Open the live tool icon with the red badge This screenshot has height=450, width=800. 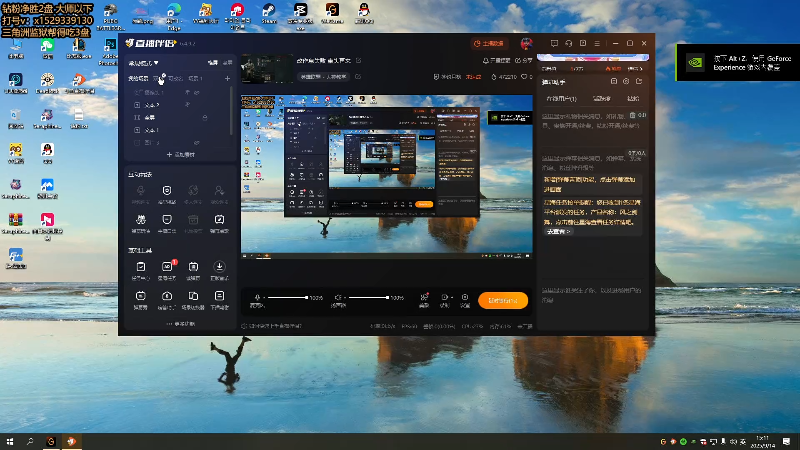[167, 266]
